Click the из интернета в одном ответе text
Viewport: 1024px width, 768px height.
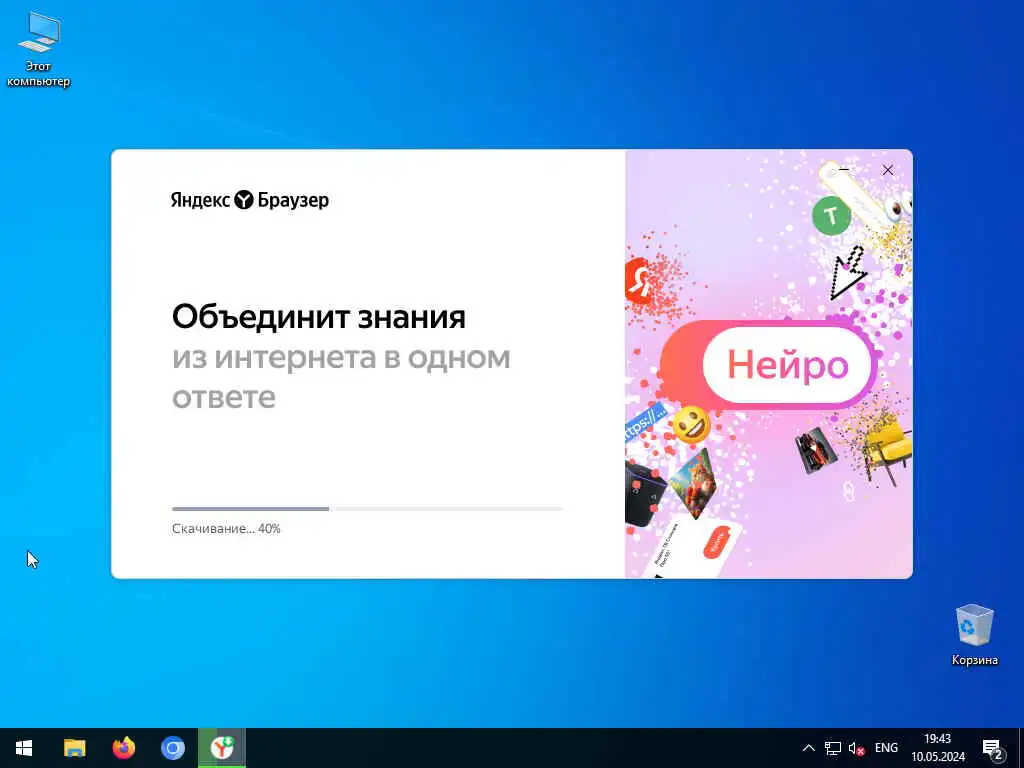click(x=341, y=377)
